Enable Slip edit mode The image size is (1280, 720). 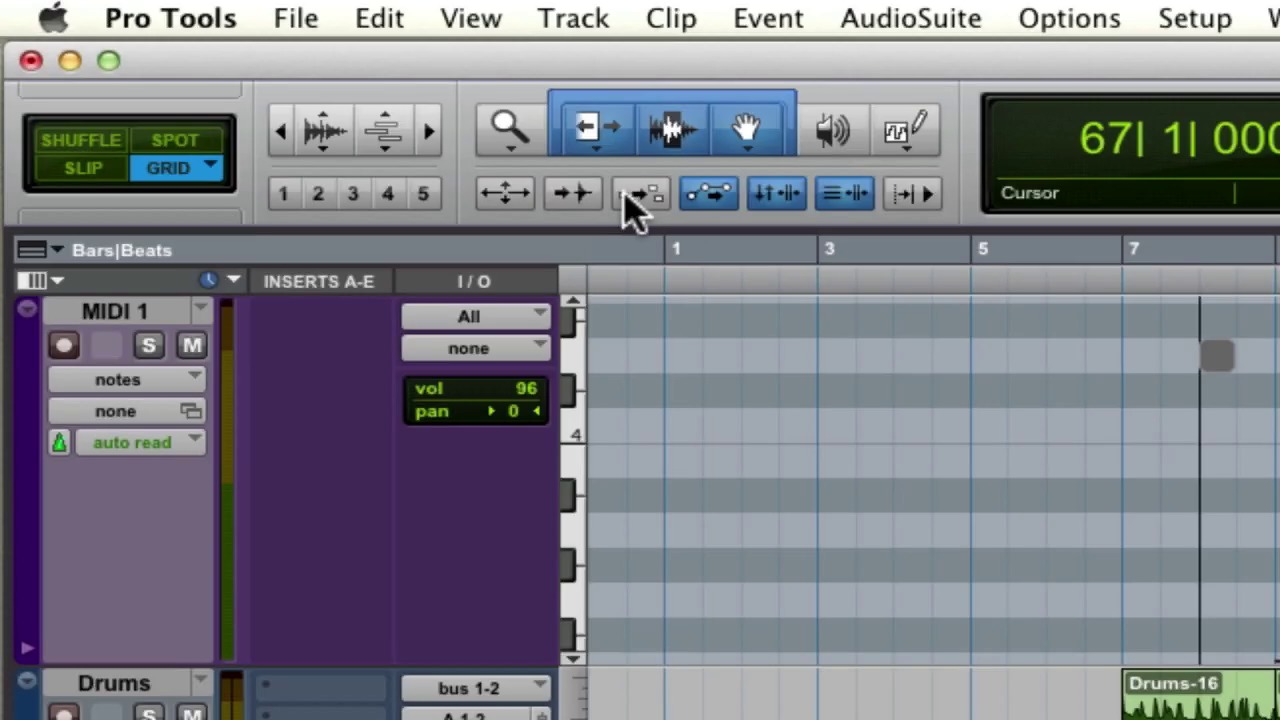(x=82, y=168)
